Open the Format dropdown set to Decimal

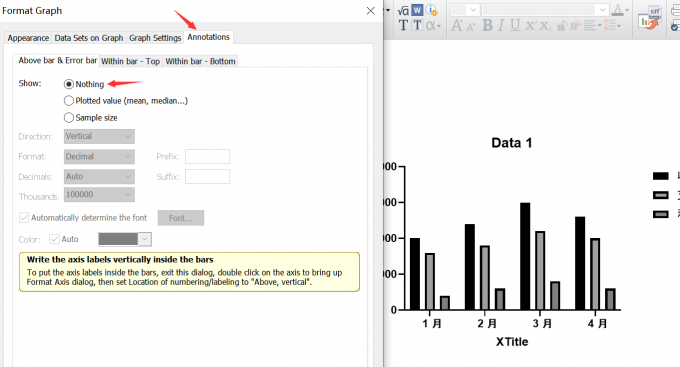tap(99, 157)
